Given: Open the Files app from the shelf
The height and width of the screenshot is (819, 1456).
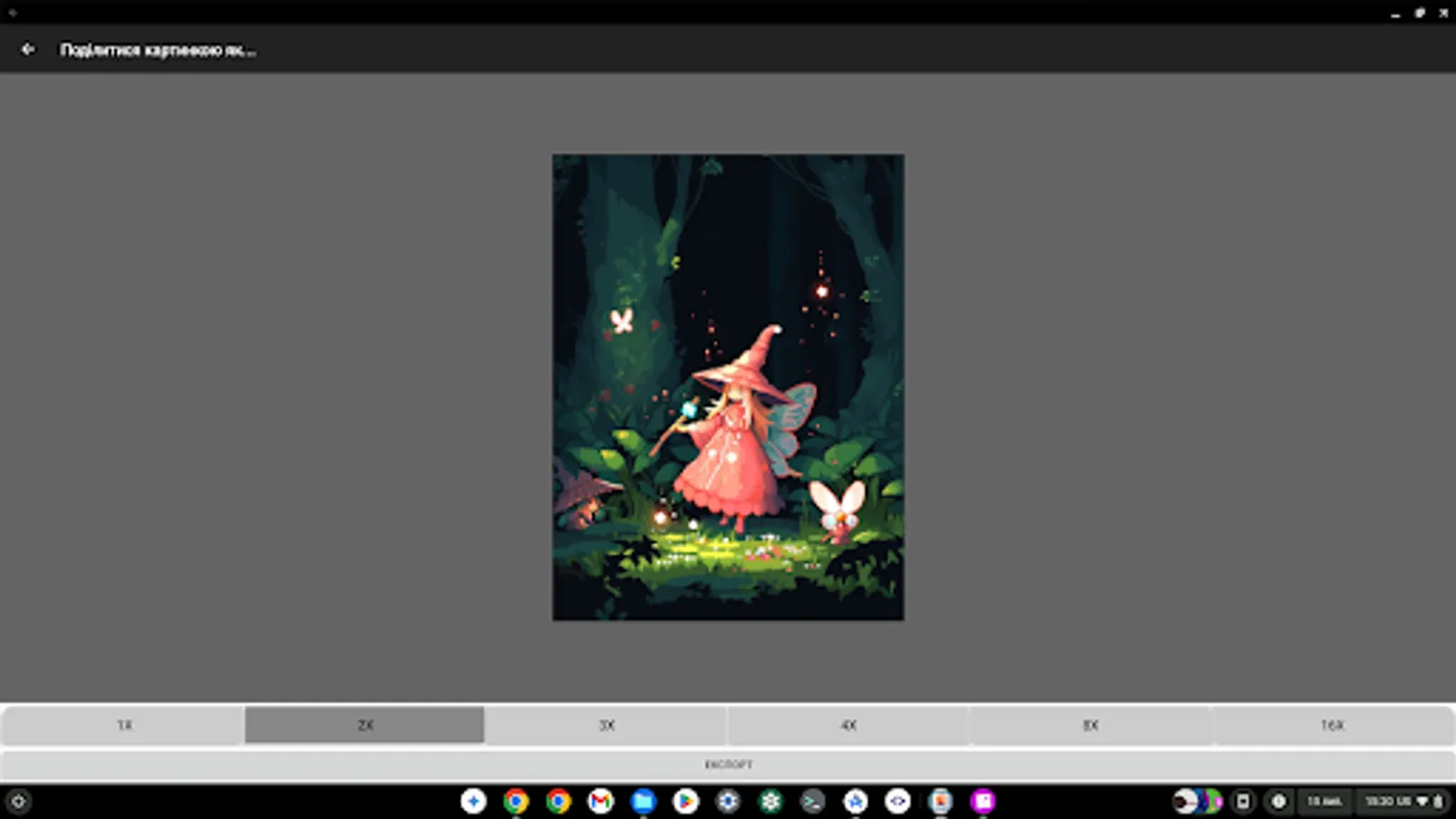Looking at the screenshot, I should pos(642,802).
